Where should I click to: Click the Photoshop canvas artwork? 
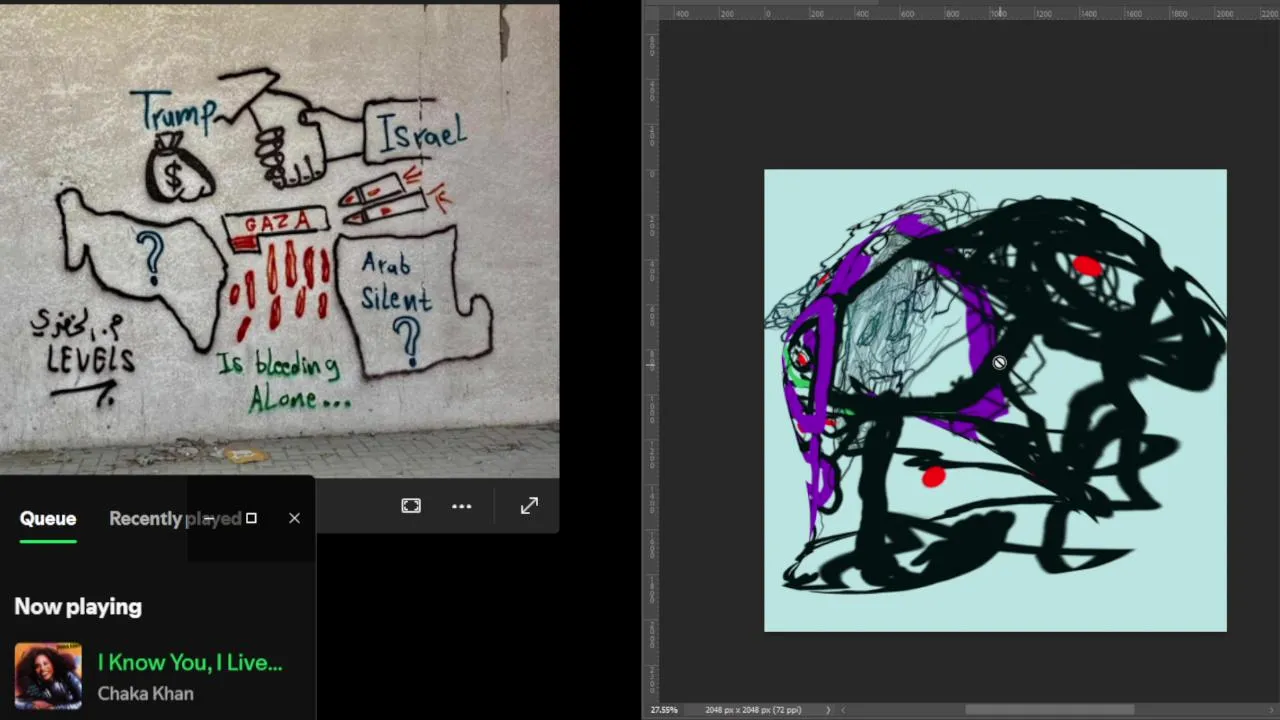pos(995,400)
